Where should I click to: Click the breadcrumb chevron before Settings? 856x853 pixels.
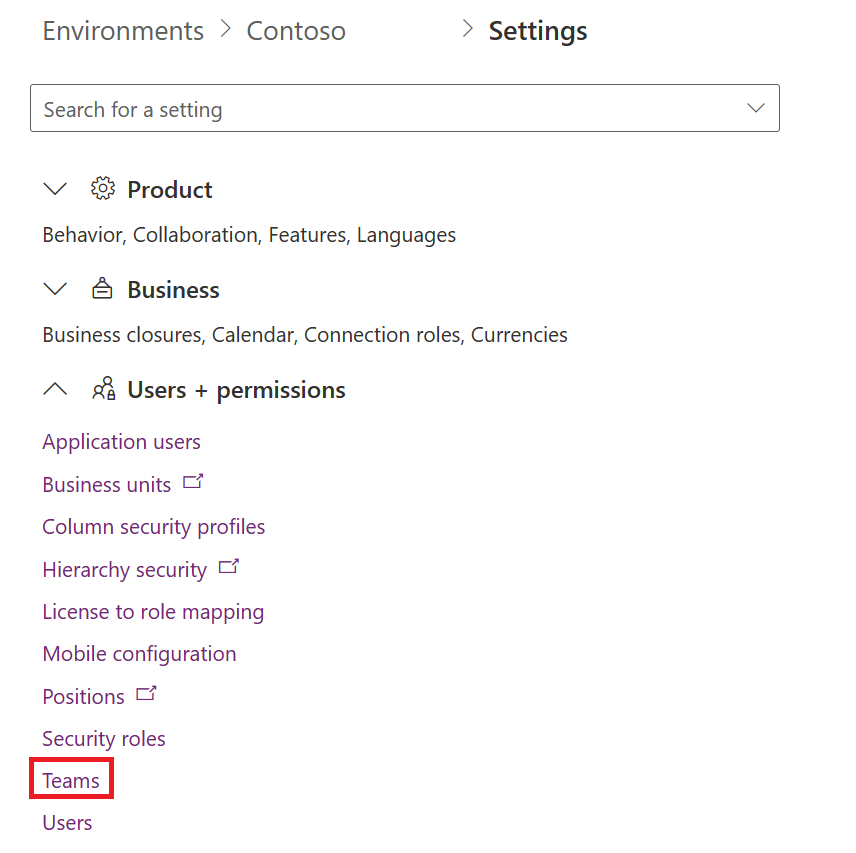pos(466,29)
